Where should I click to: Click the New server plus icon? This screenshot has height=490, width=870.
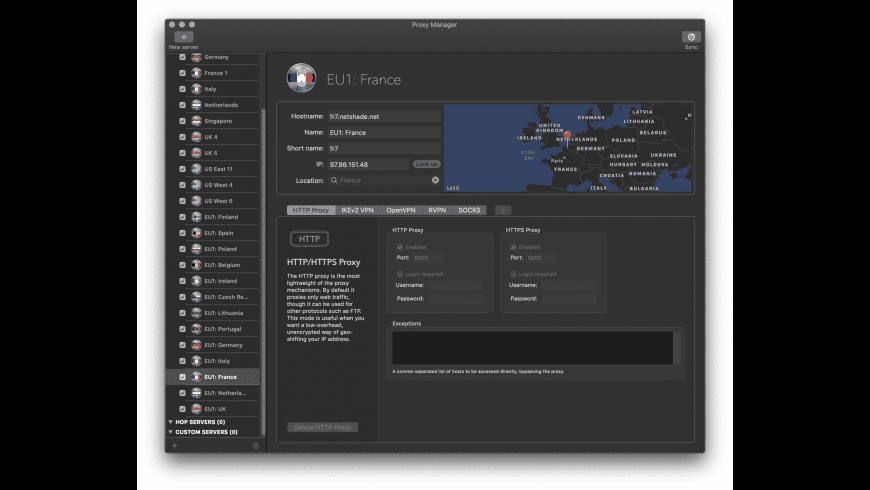pyautogui.click(x=184, y=37)
